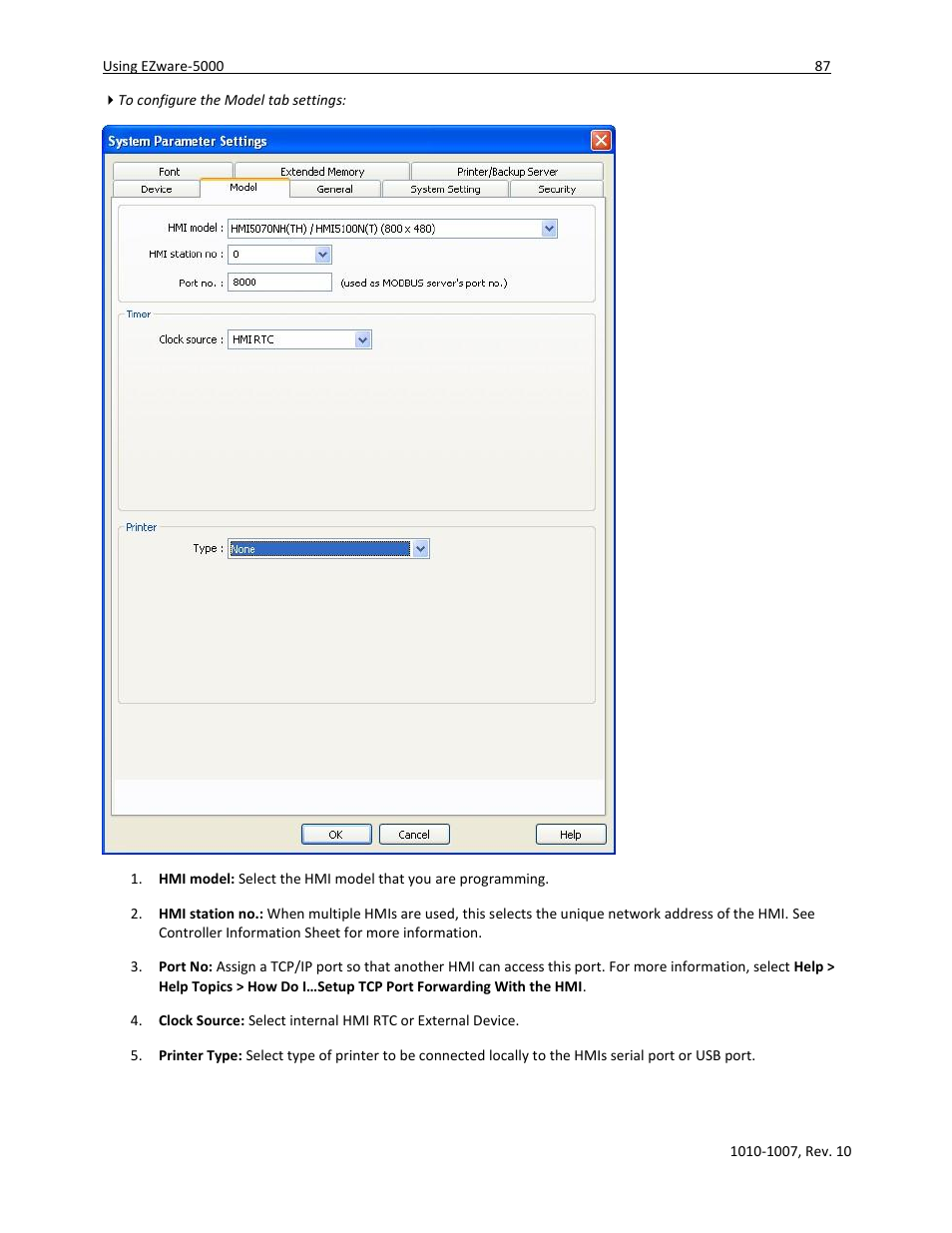Open the Printer Type dropdown
The height and width of the screenshot is (1233, 952).
click(421, 548)
